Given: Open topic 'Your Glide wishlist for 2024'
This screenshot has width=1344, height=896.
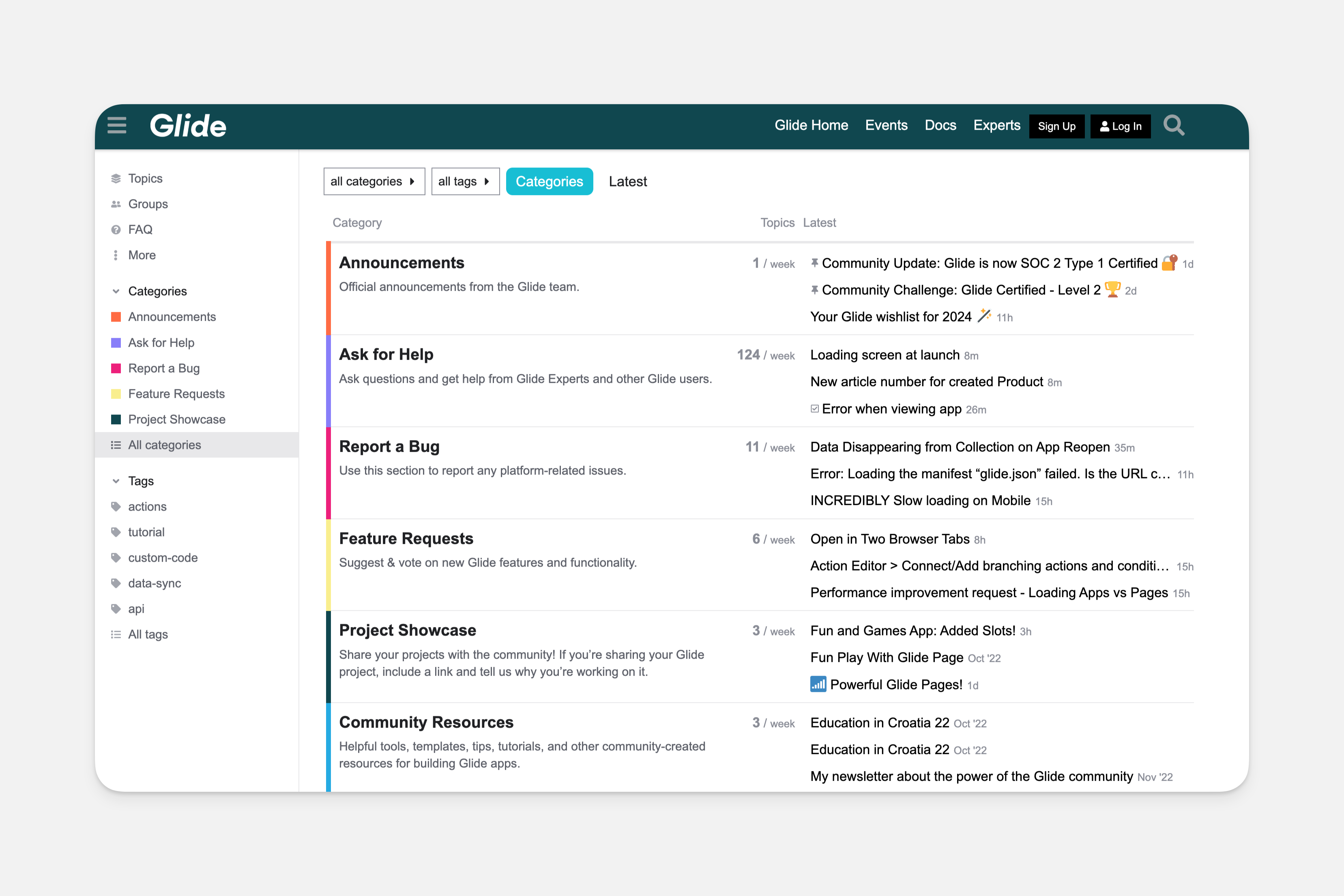Looking at the screenshot, I should (891, 316).
